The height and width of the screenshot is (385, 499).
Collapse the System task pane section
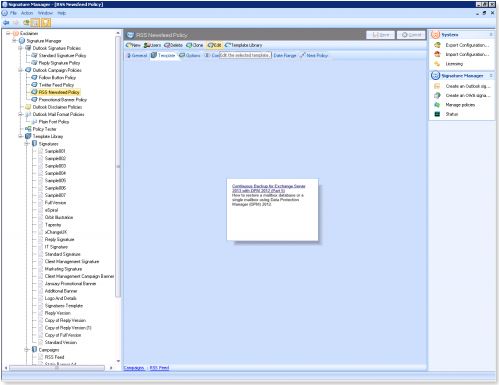coord(491,35)
